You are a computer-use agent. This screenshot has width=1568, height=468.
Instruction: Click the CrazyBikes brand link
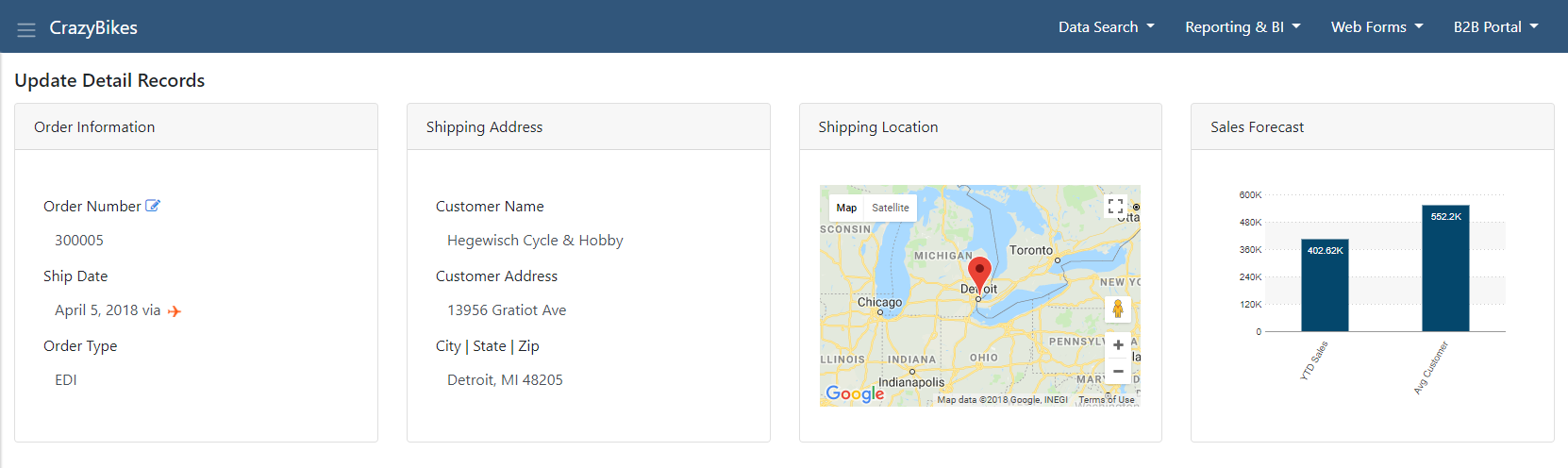tap(93, 28)
